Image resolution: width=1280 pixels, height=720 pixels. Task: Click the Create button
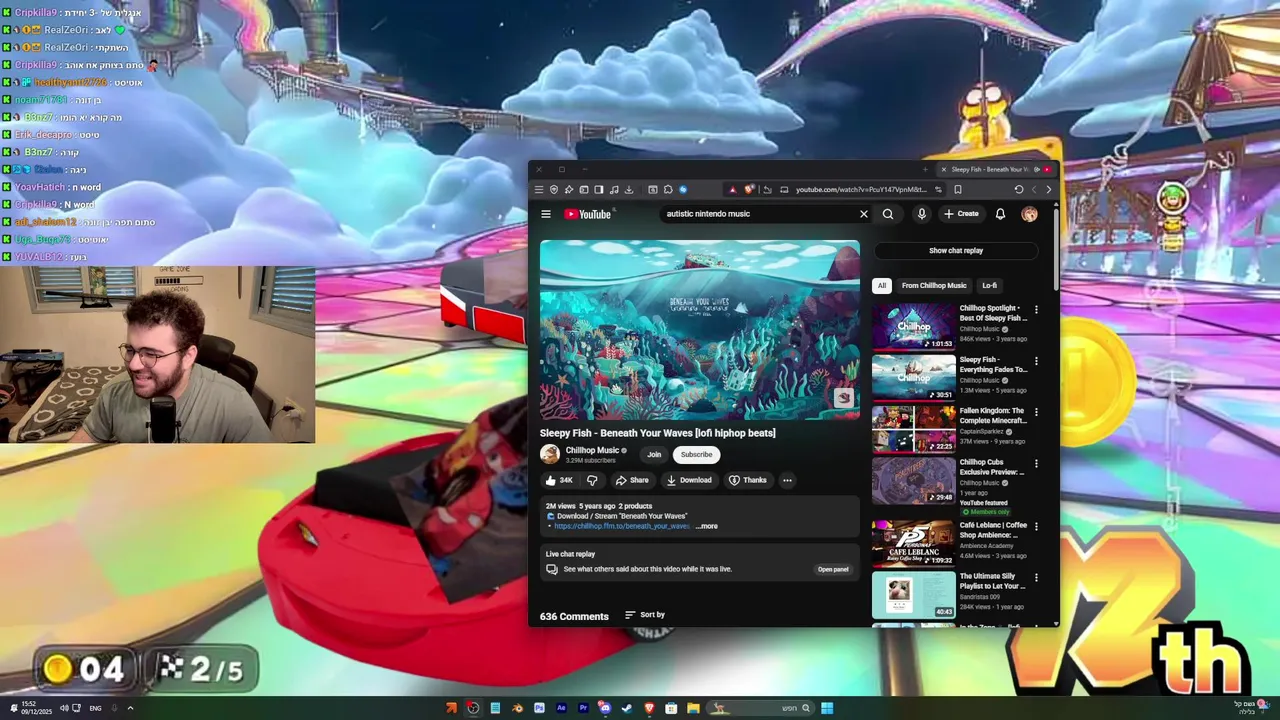962,214
